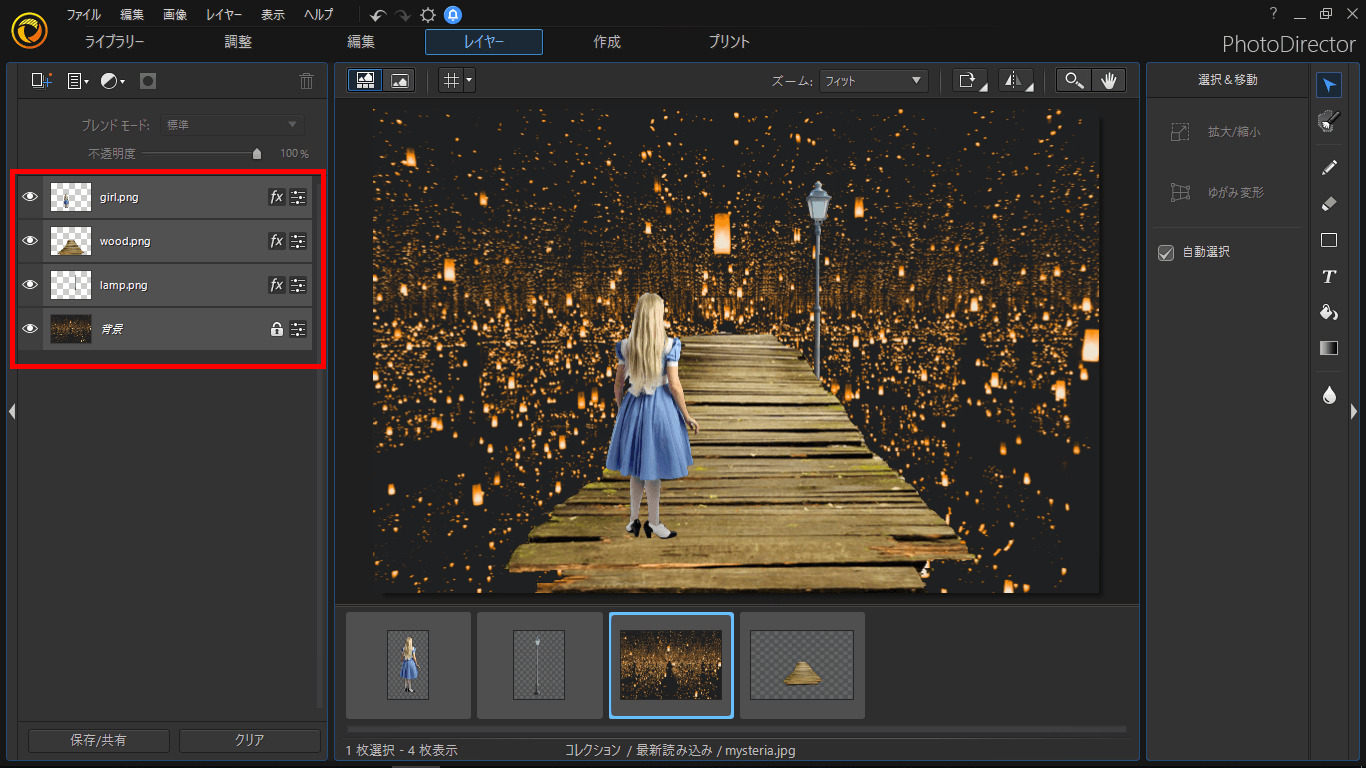Image resolution: width=1366 pixels, height=768 pixels.
Task: Open the ズーム フィット dropdown
Action: click(x=872, y=81)
